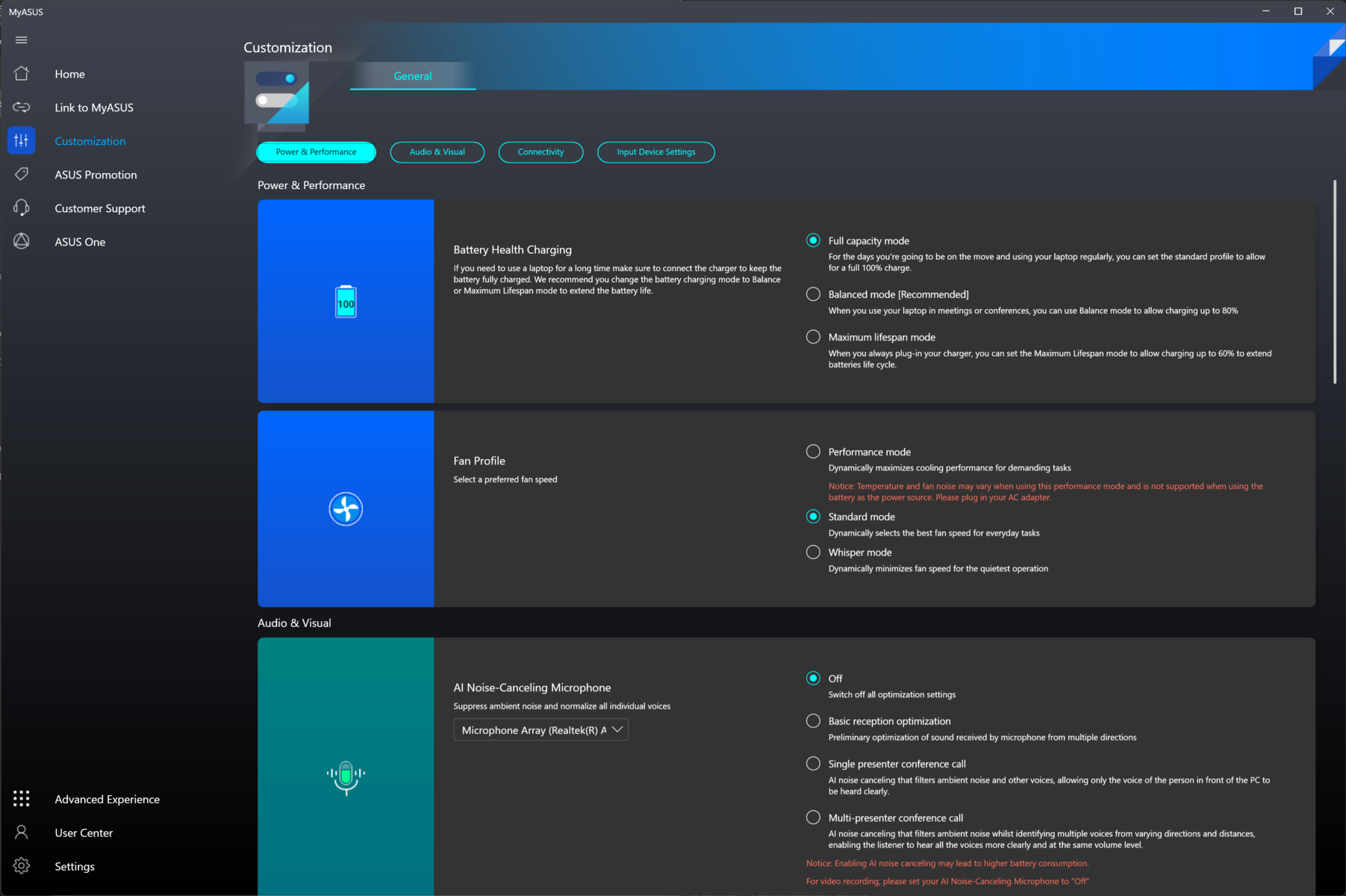Jump to Connectivity section
The height and width of the screenshot is (896, 1346).
point(541,152)
